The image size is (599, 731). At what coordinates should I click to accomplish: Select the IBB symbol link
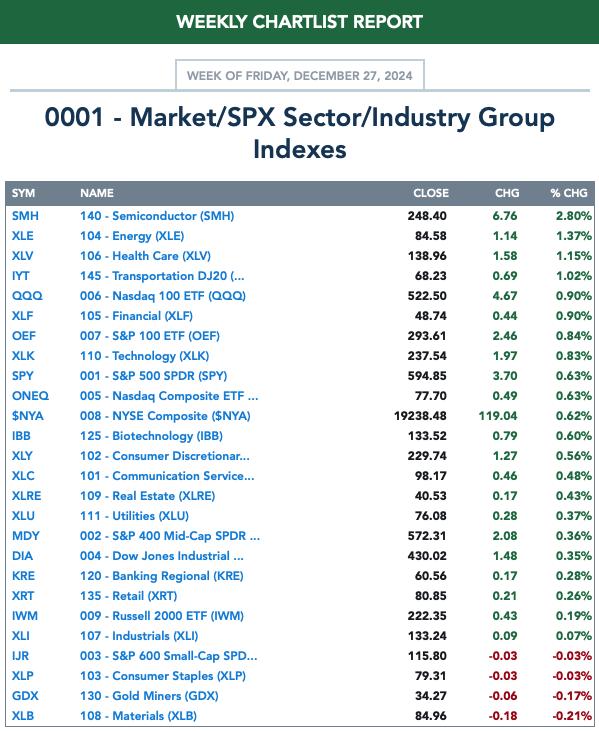[21, 436]
